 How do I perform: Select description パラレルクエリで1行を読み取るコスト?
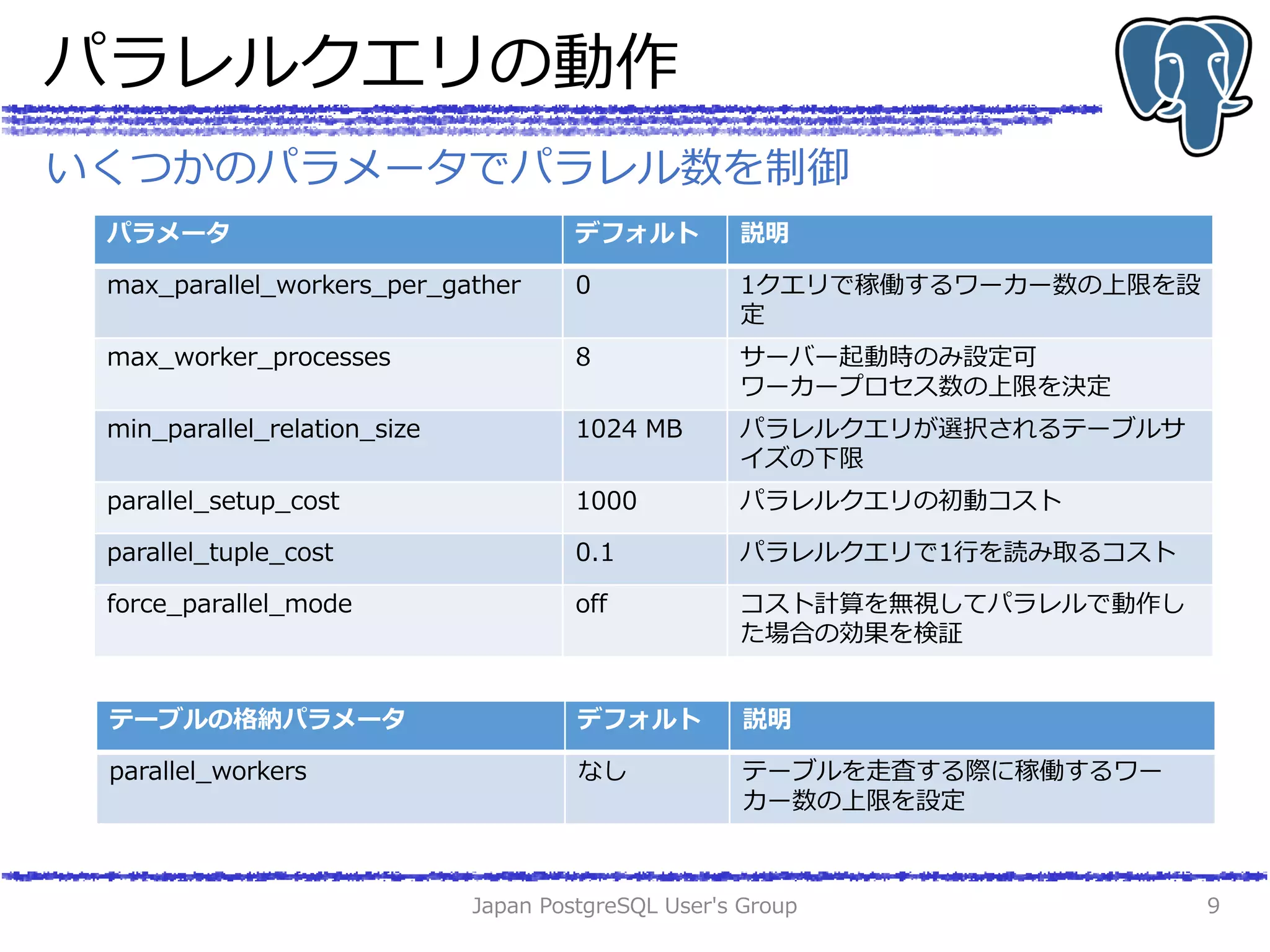coord(958,552)
